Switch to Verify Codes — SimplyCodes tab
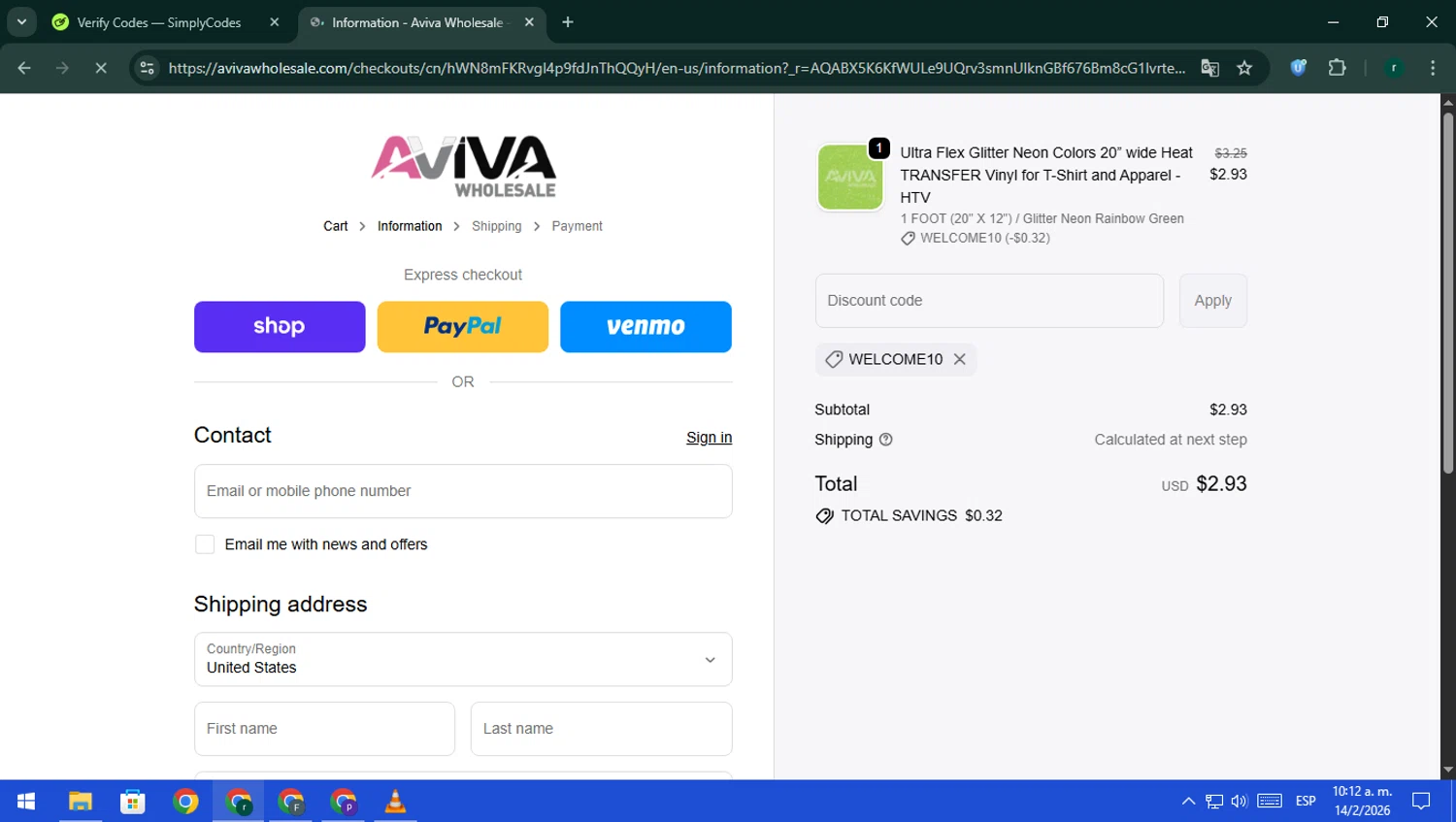This screenshot has height=822, width=1456. [x=160, y=22]
